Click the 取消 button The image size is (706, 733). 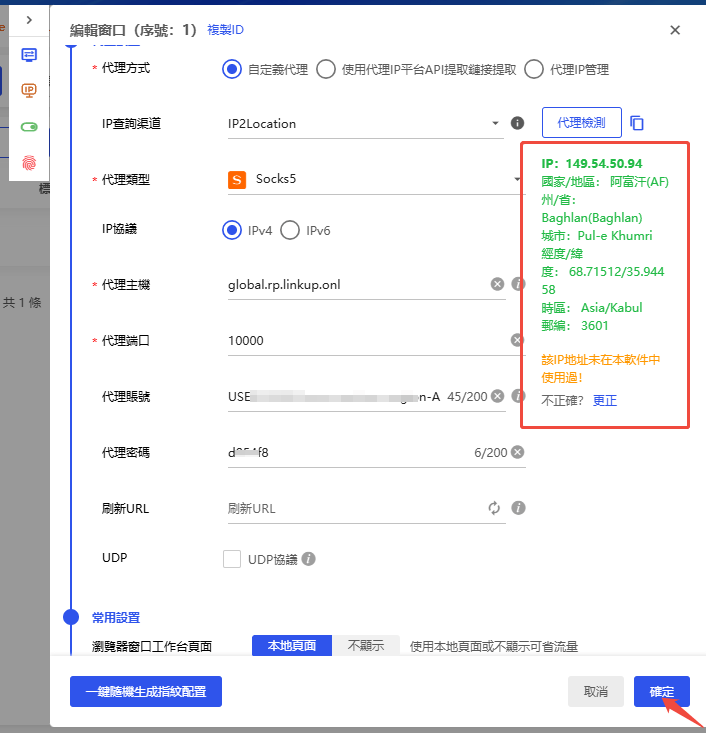pos(596,691)
